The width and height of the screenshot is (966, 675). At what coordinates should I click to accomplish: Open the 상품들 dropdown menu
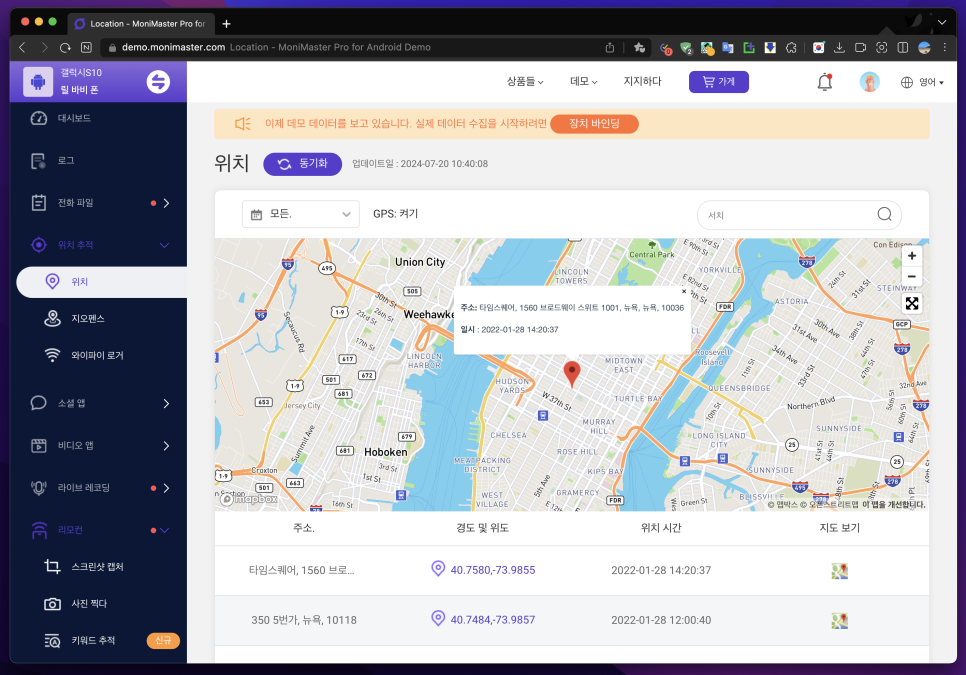(x=525, y=81)
